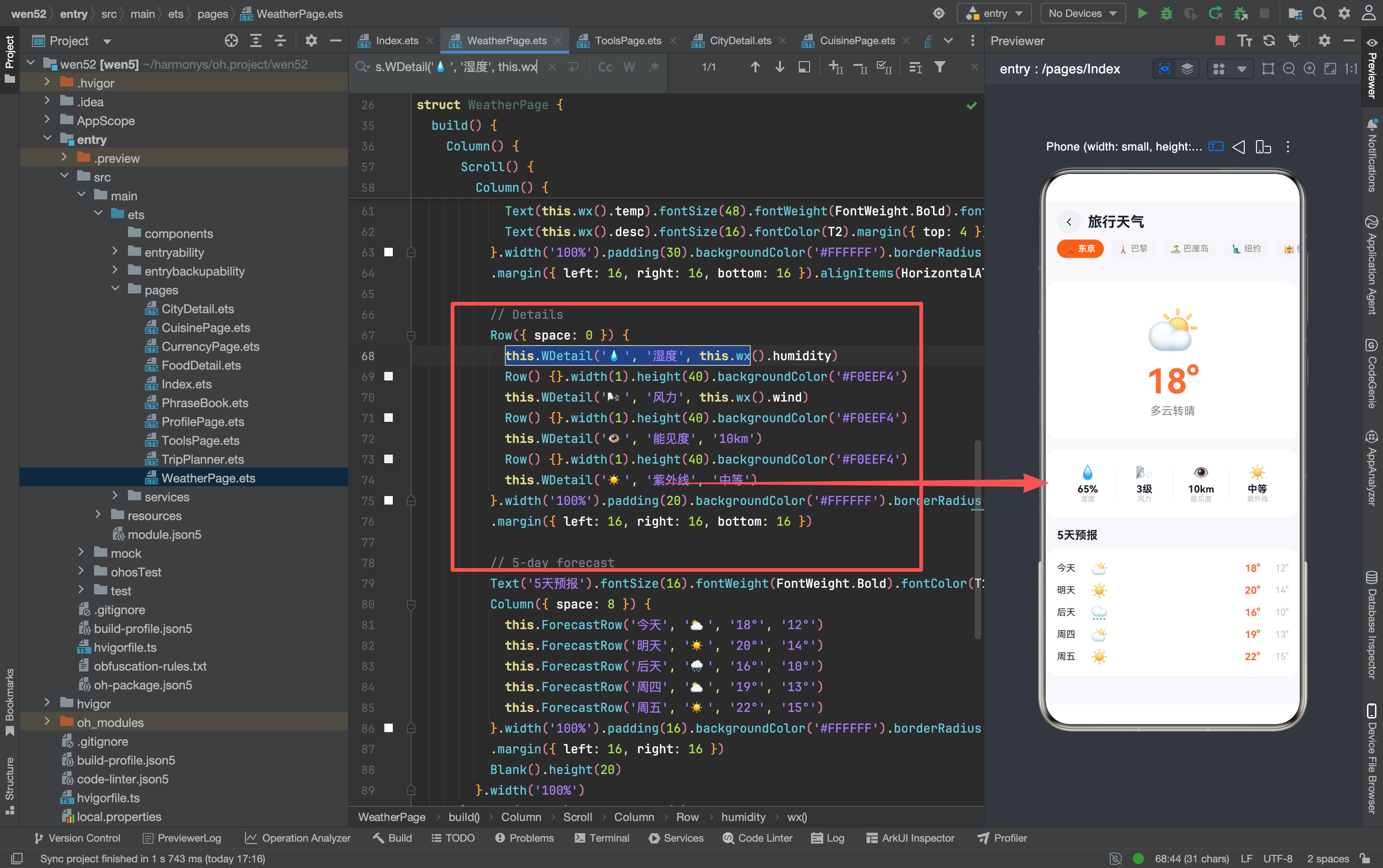Switch to the ToolsPage.ets tab

[627, 40]
